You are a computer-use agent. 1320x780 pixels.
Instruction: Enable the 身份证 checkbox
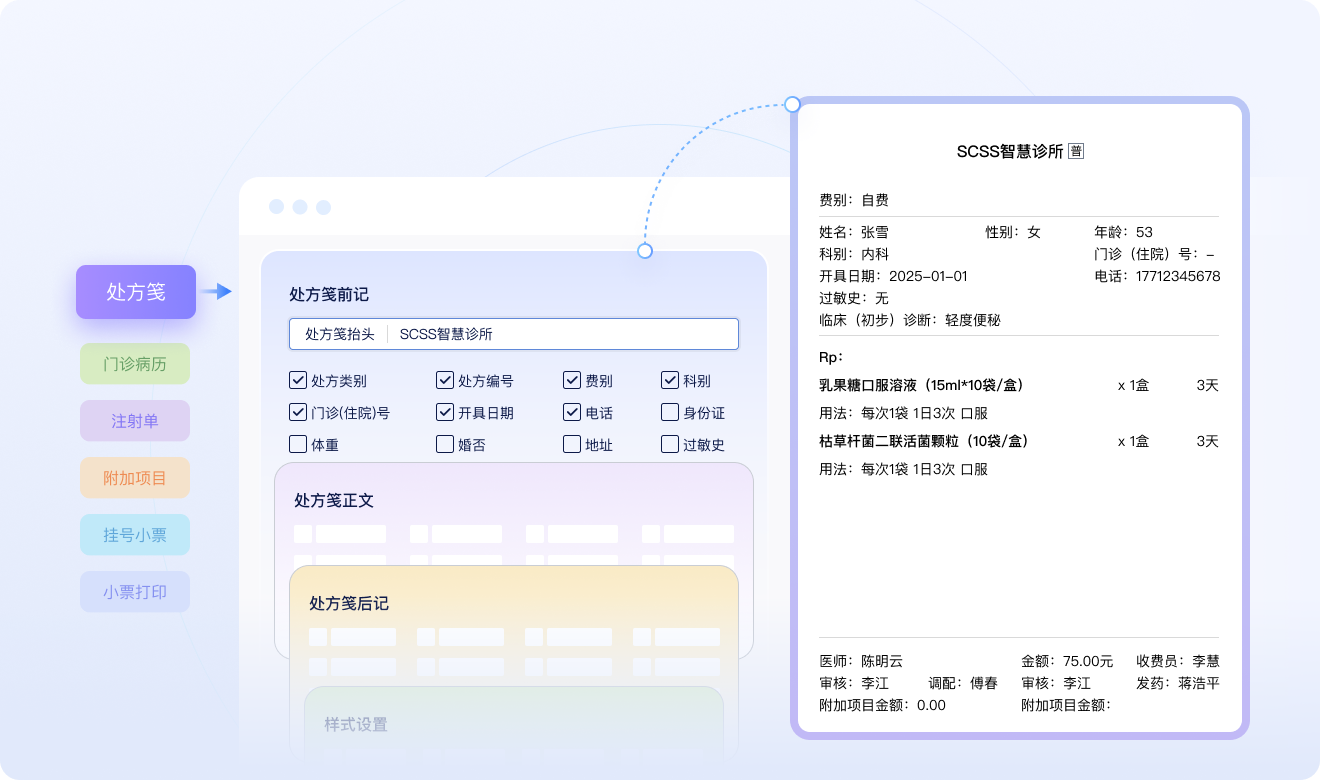(670, 412)
